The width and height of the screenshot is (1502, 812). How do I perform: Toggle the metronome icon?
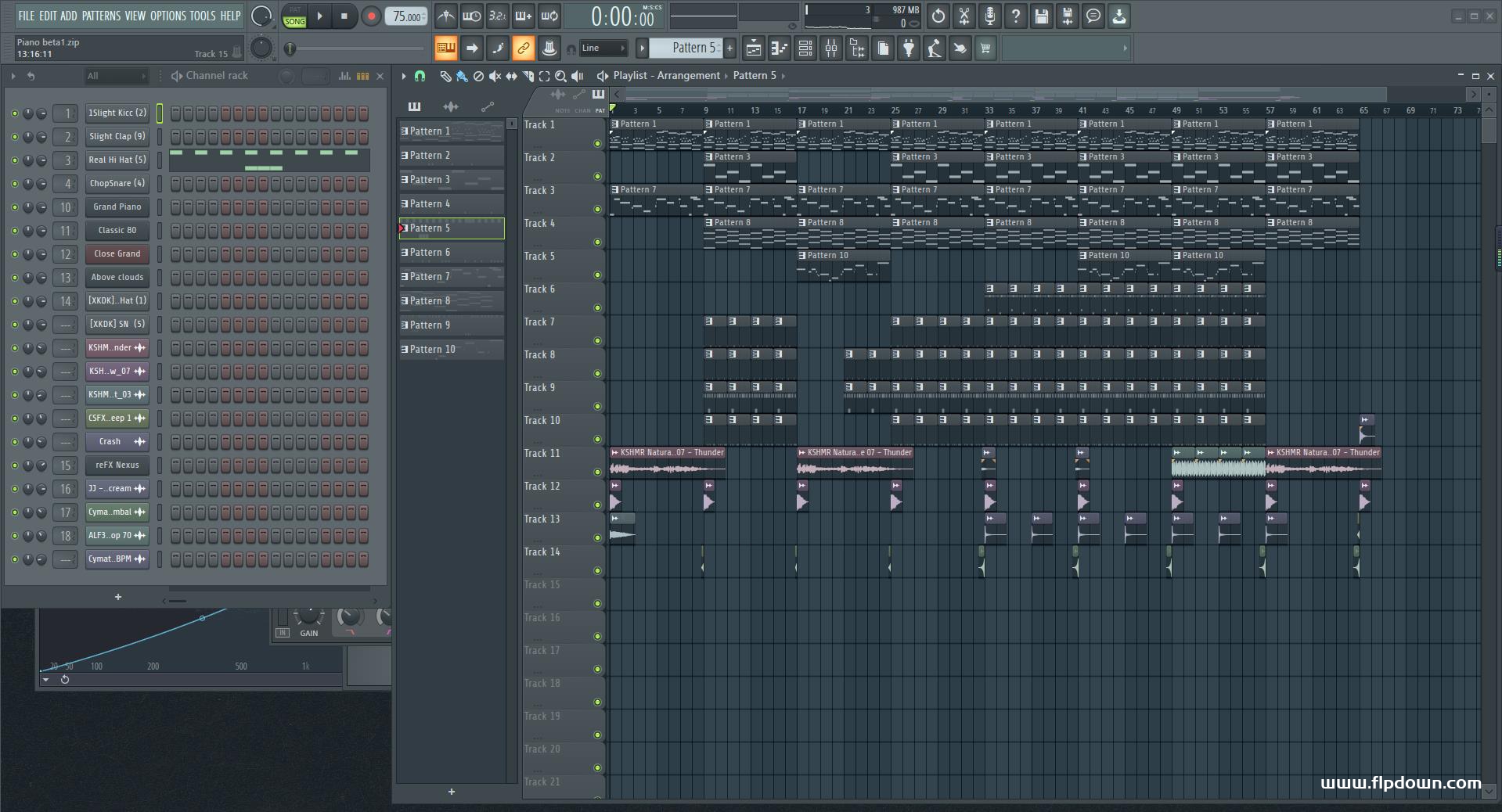[x=446, y=16]
